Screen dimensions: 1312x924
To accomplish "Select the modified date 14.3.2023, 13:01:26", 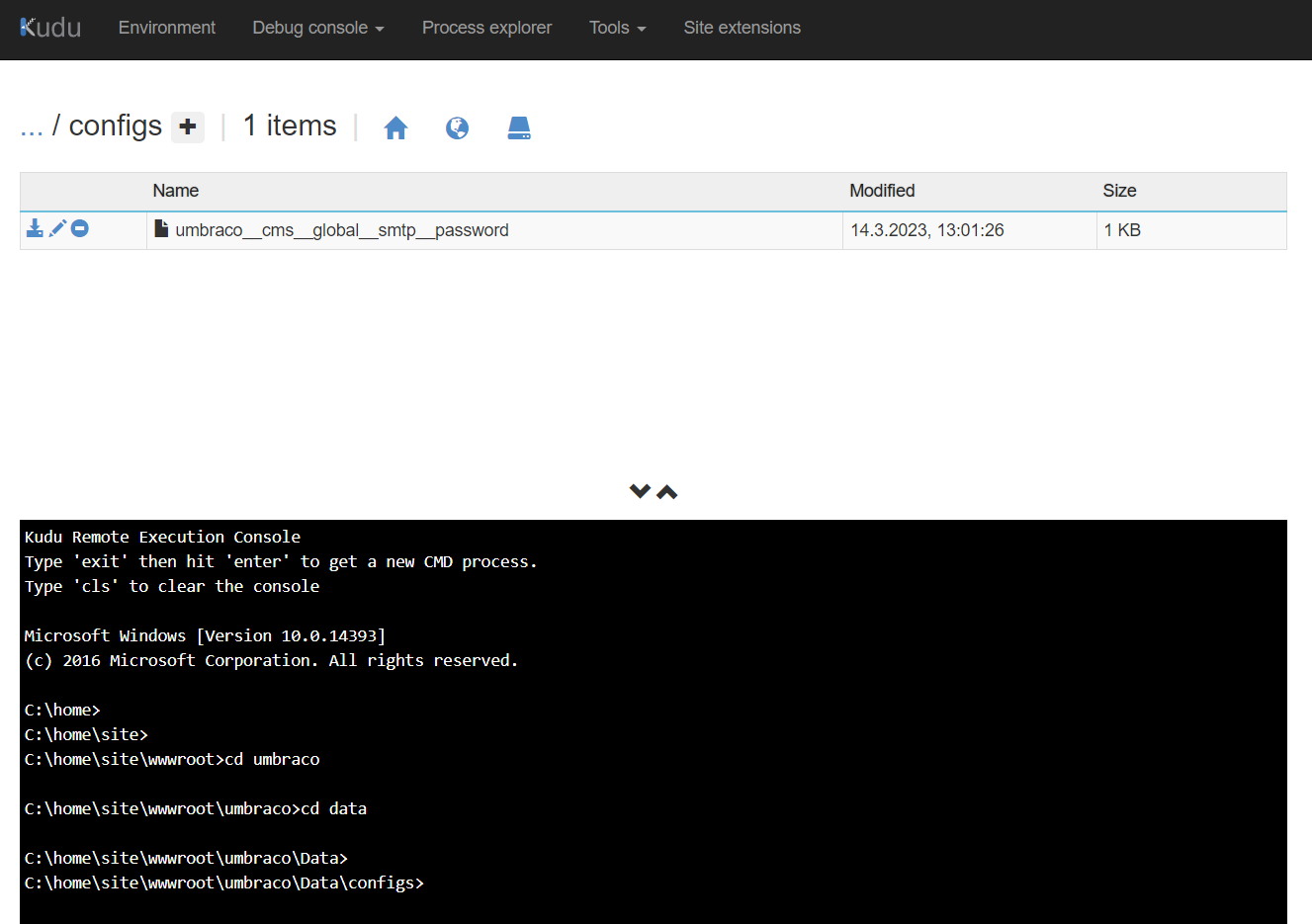I will pos(927,230).
